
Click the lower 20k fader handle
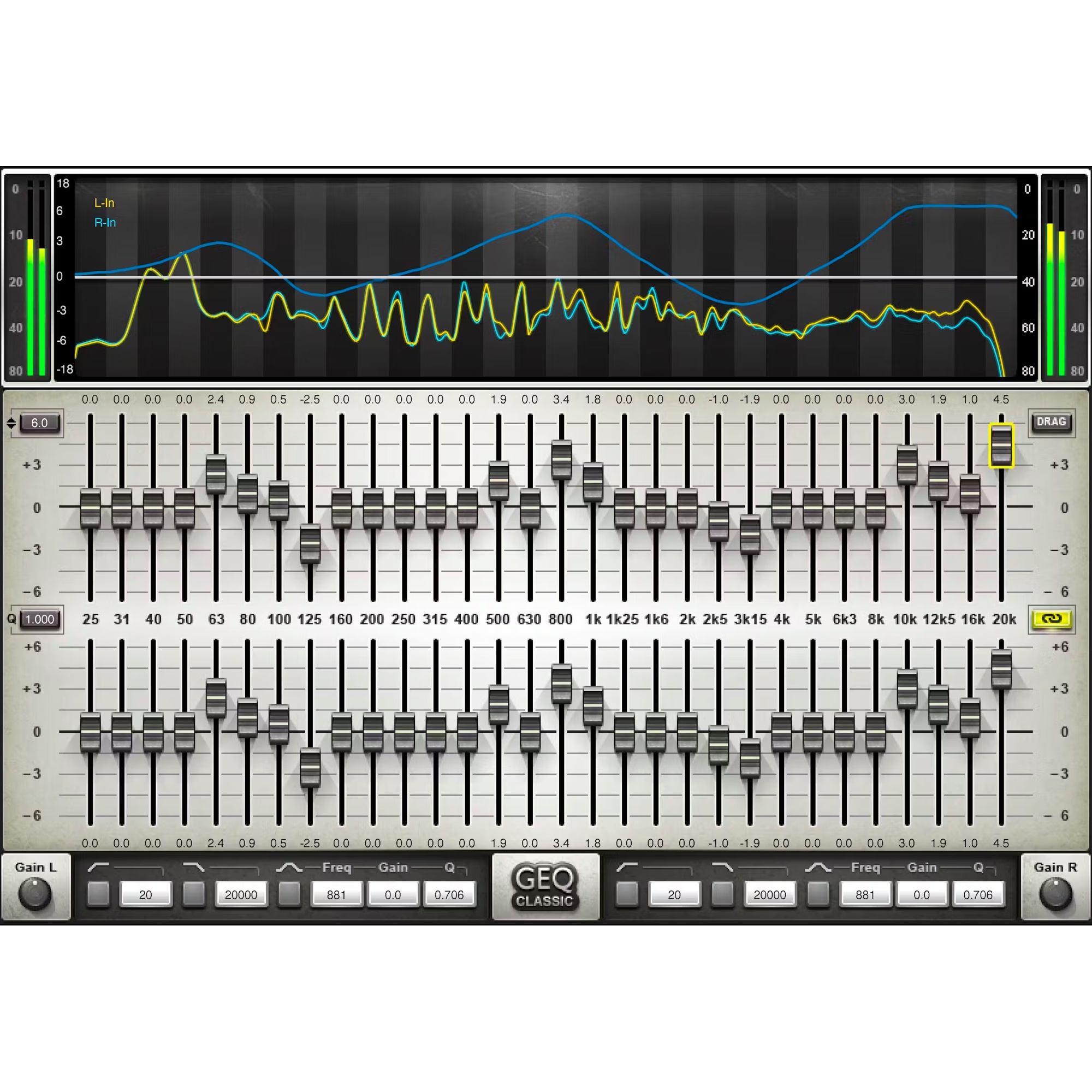(x=1001, y=669)
